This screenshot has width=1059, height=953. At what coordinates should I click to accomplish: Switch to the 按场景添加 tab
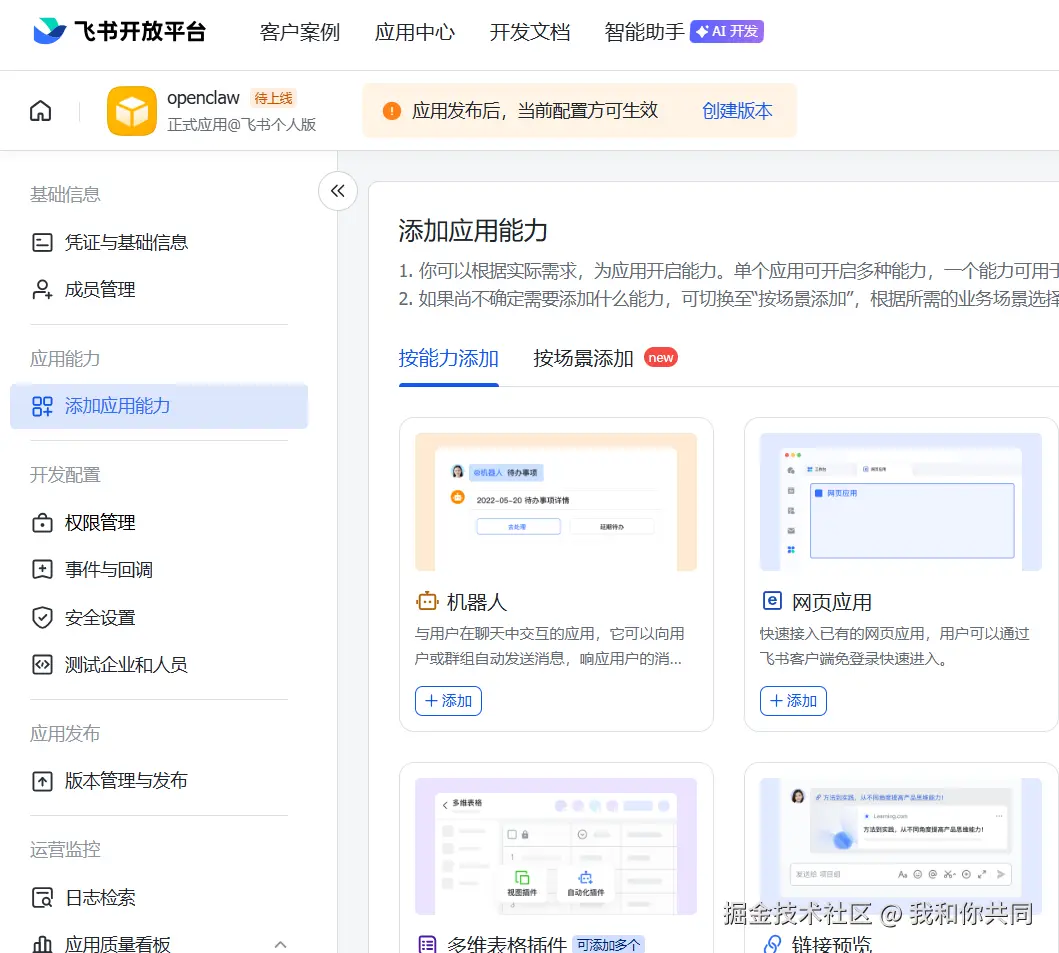584,357
